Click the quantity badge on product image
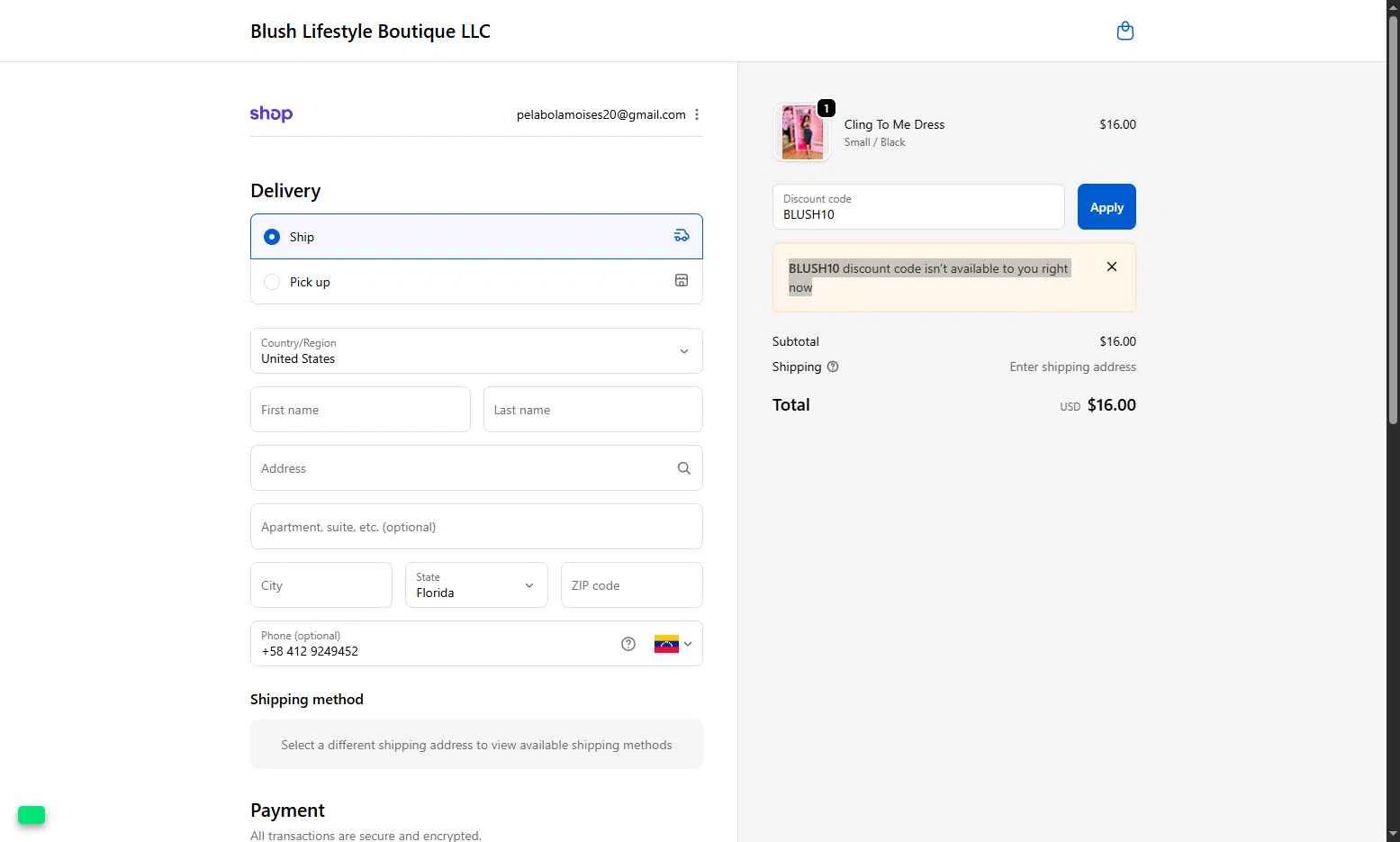Viewport: 1400px width, 842px height. [x=826, y=108]
